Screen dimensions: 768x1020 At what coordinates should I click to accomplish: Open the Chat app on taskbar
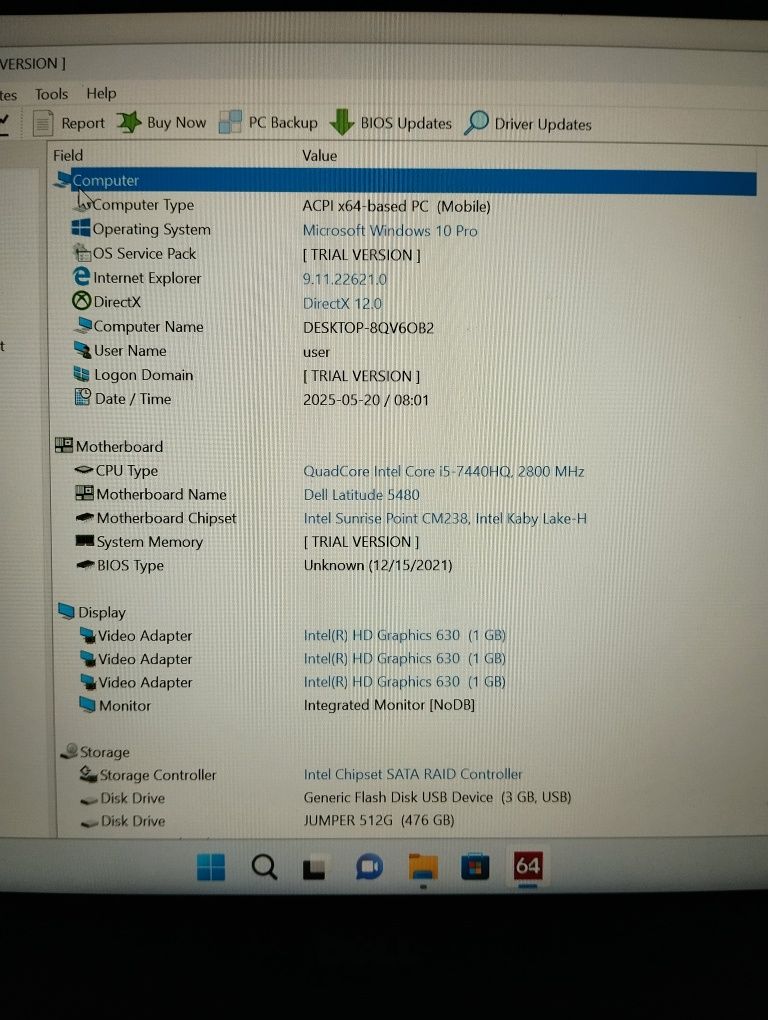(x=369, y=867)
